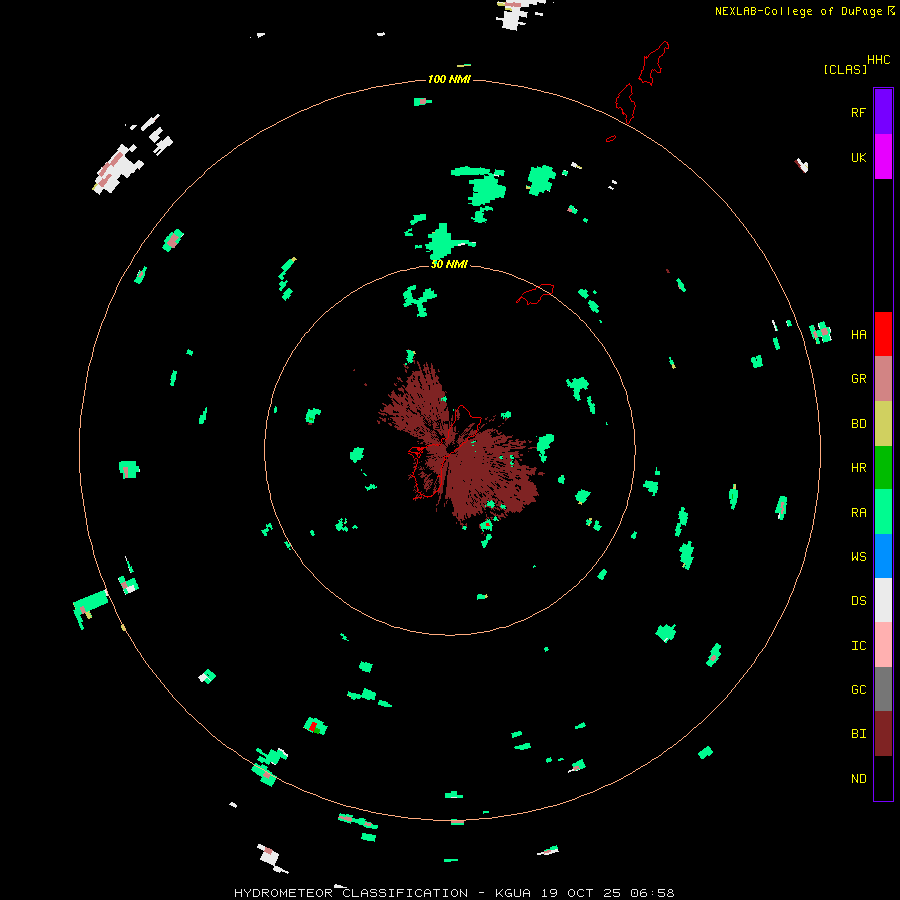Click the HR legend label
Screen dimensions: 900x900
click(858, 468)
